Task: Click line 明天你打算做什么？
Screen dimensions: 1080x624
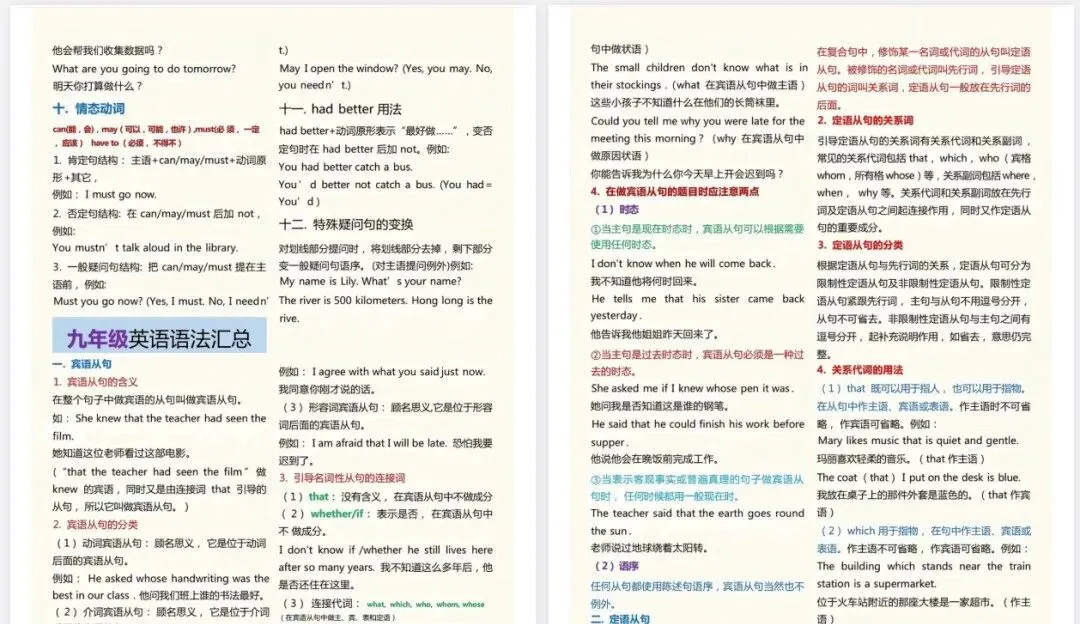Action: click(x=97, y=86)
